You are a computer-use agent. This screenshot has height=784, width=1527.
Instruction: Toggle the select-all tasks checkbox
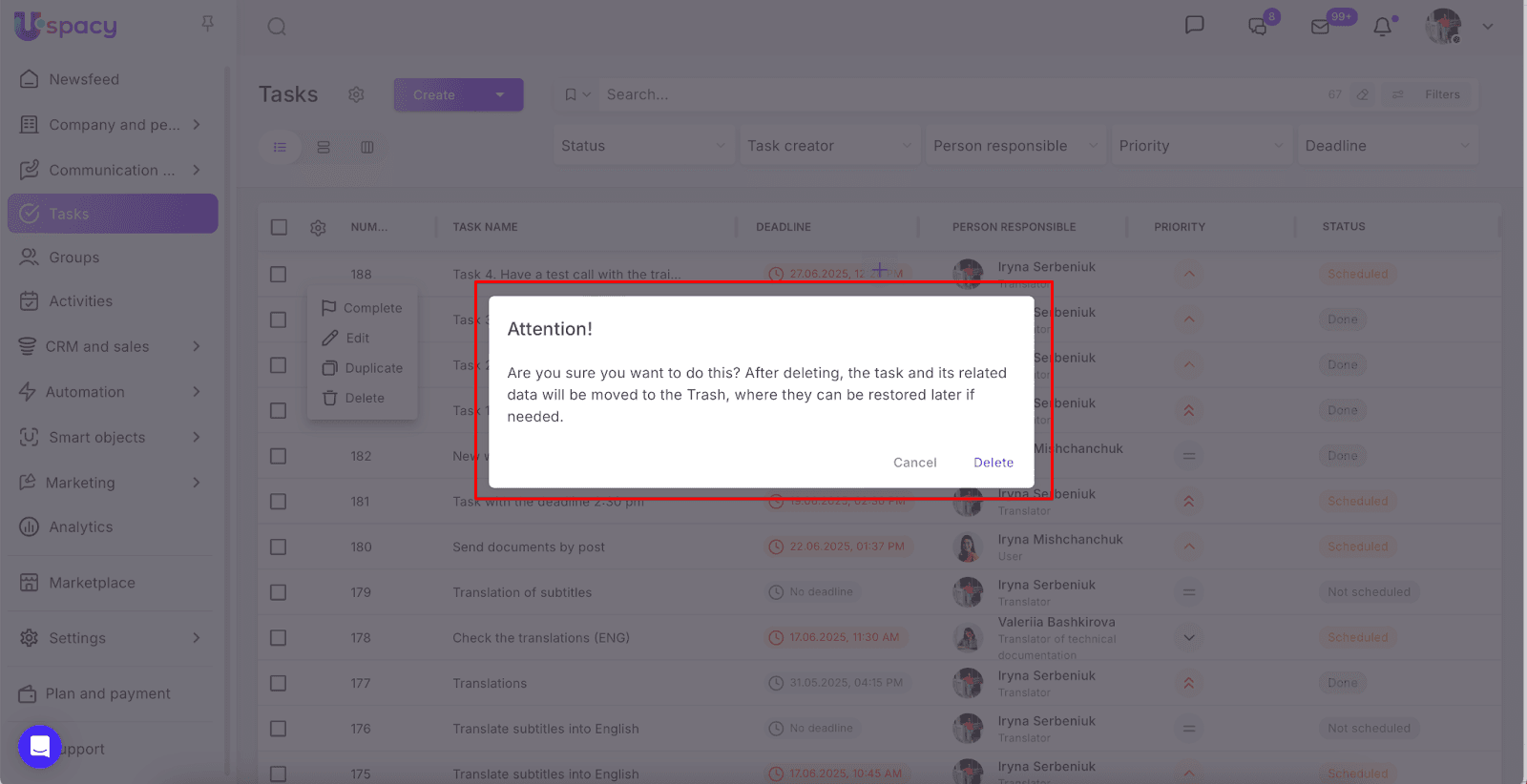pyautogui.click(x=279, y=227)
